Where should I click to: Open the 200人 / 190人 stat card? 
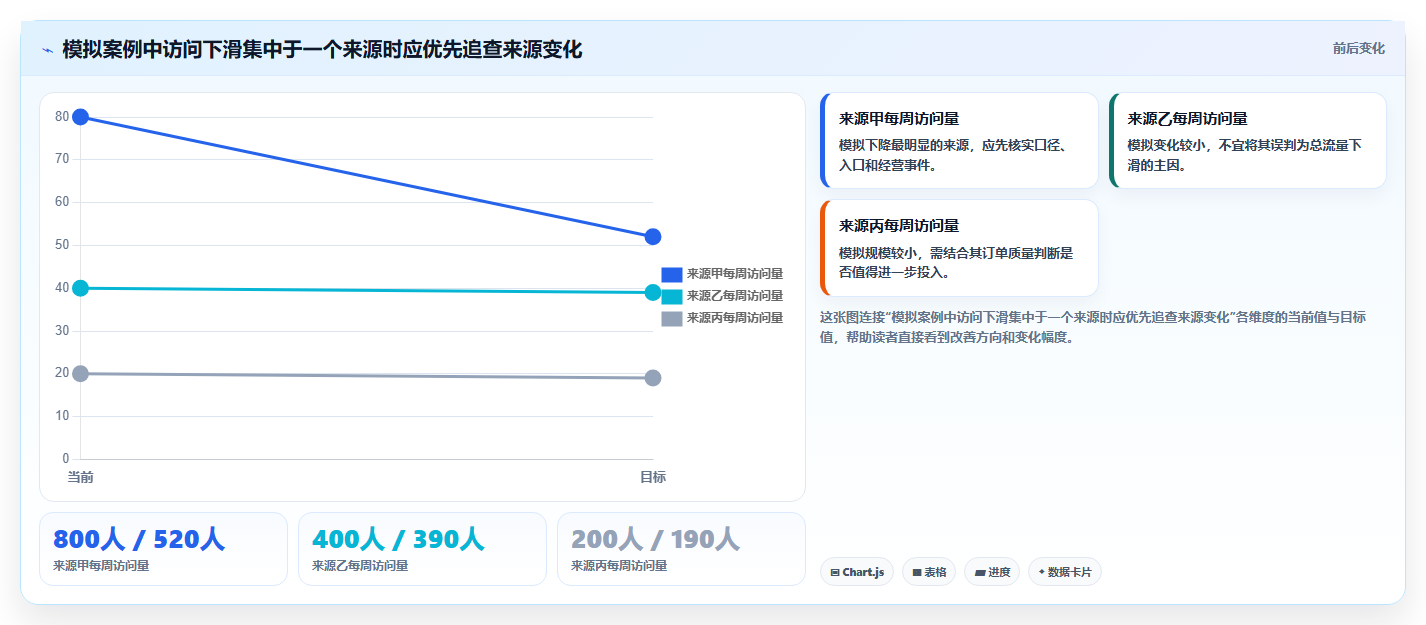(x=681, y=549)
